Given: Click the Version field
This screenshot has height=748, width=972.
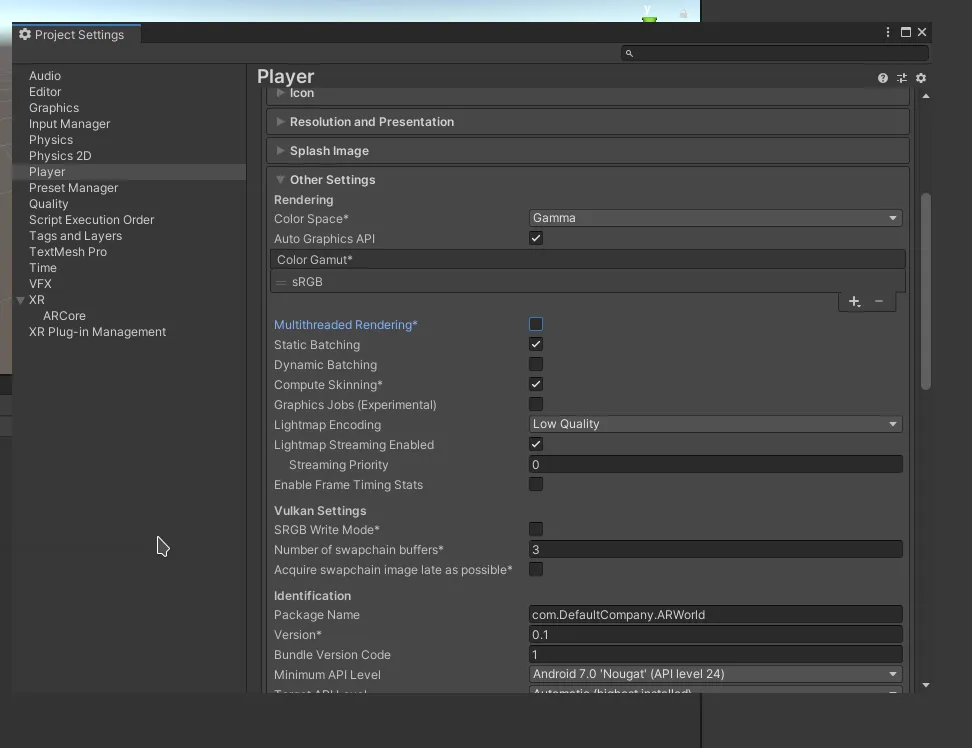Looking at the screenshot, I should pos(715,635).
